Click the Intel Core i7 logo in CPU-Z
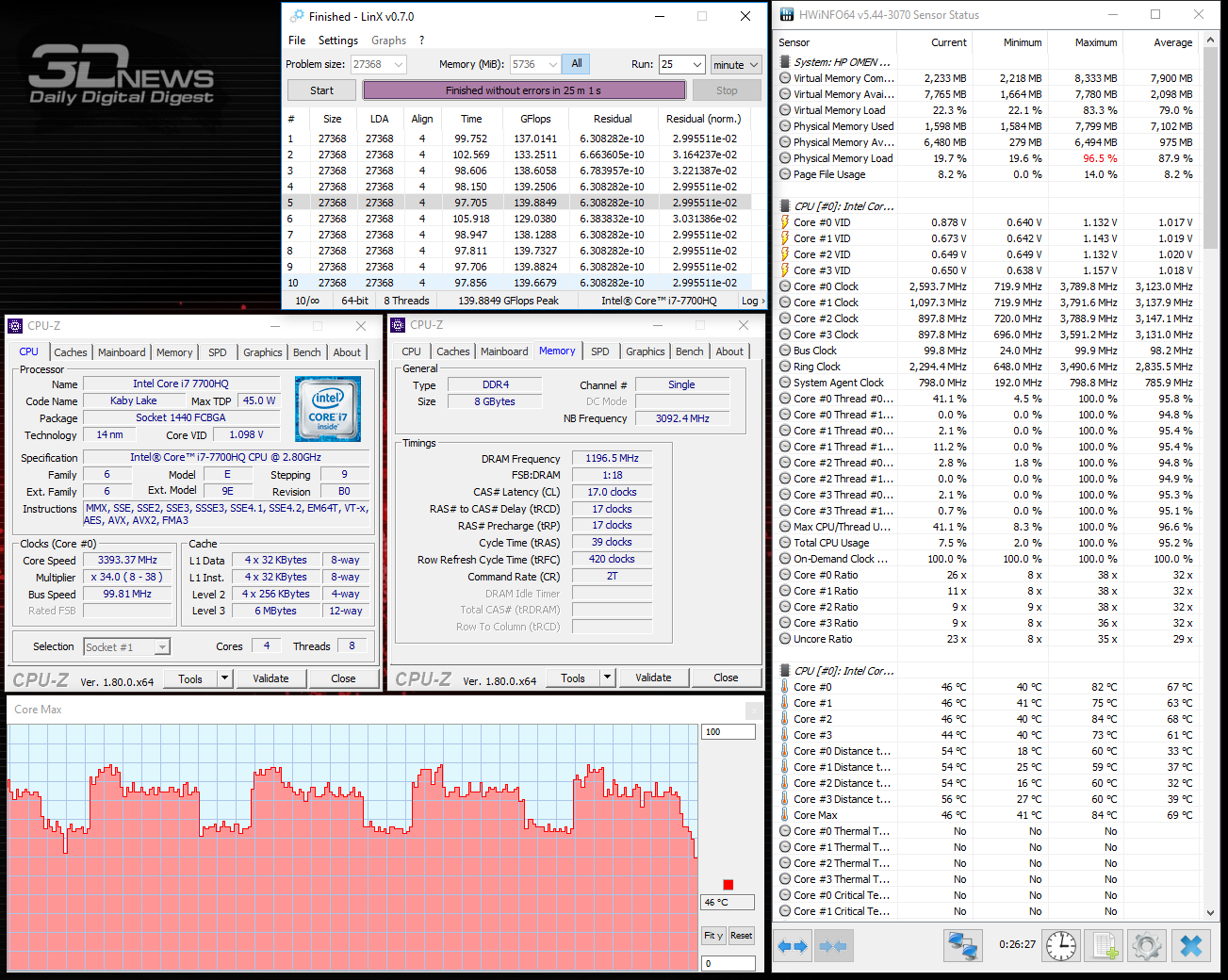1228x980 pixels. [328, 410]
